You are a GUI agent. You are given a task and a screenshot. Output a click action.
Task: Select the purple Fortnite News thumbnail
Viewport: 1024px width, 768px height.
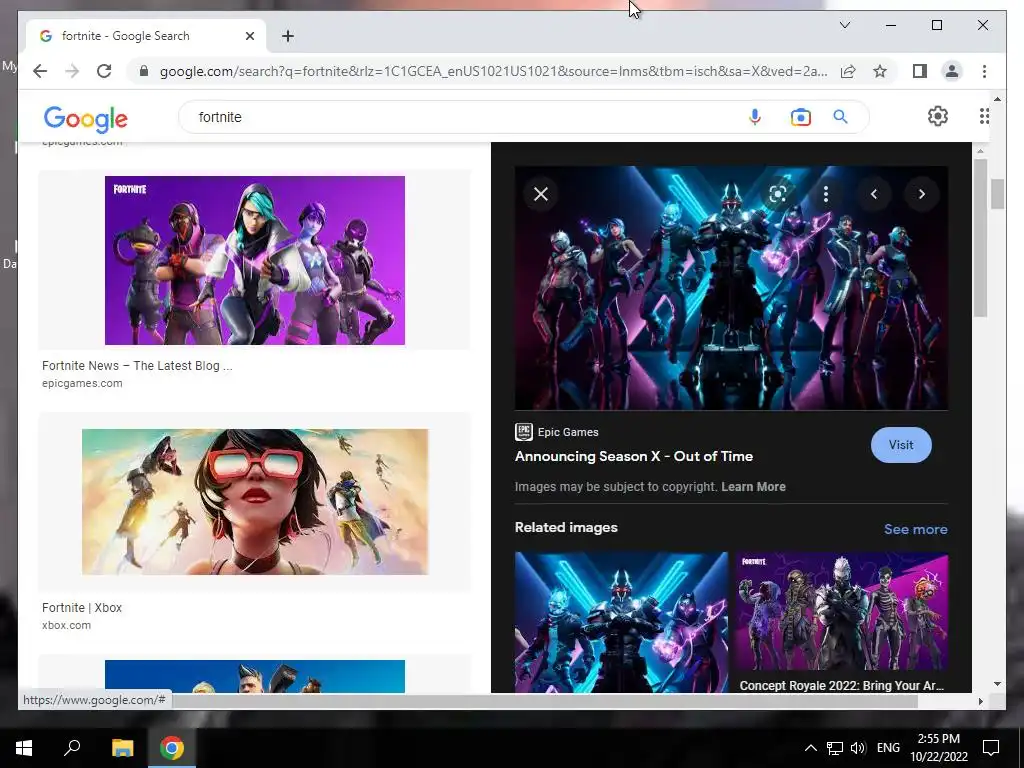pos(255,260)
